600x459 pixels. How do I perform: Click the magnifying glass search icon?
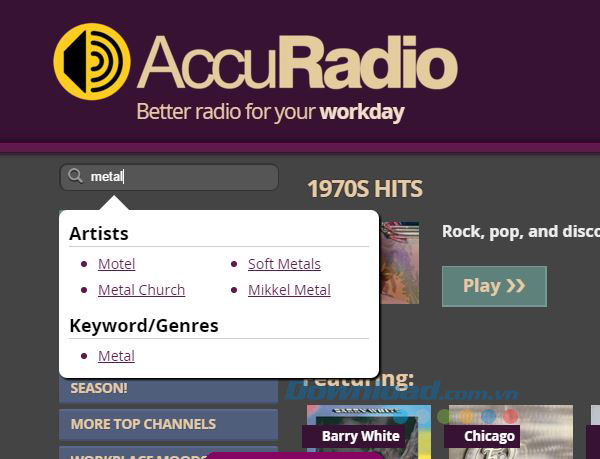(75, 176)
